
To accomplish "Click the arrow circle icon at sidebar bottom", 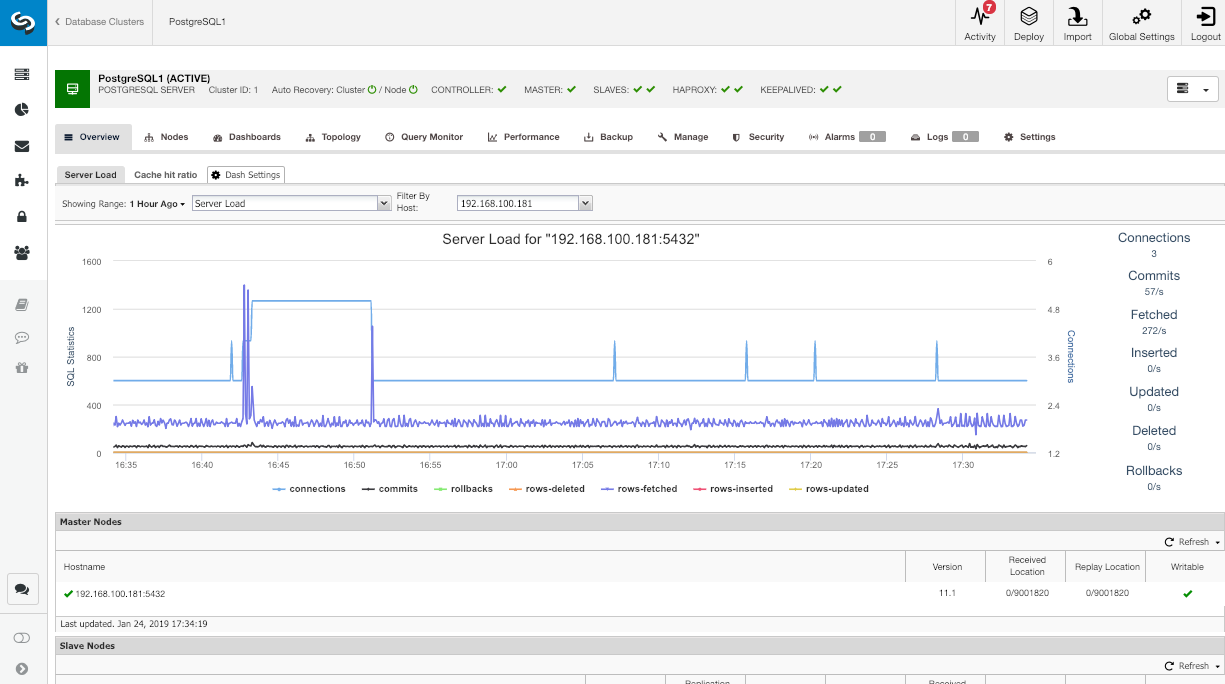I will [x=22, y=669].
